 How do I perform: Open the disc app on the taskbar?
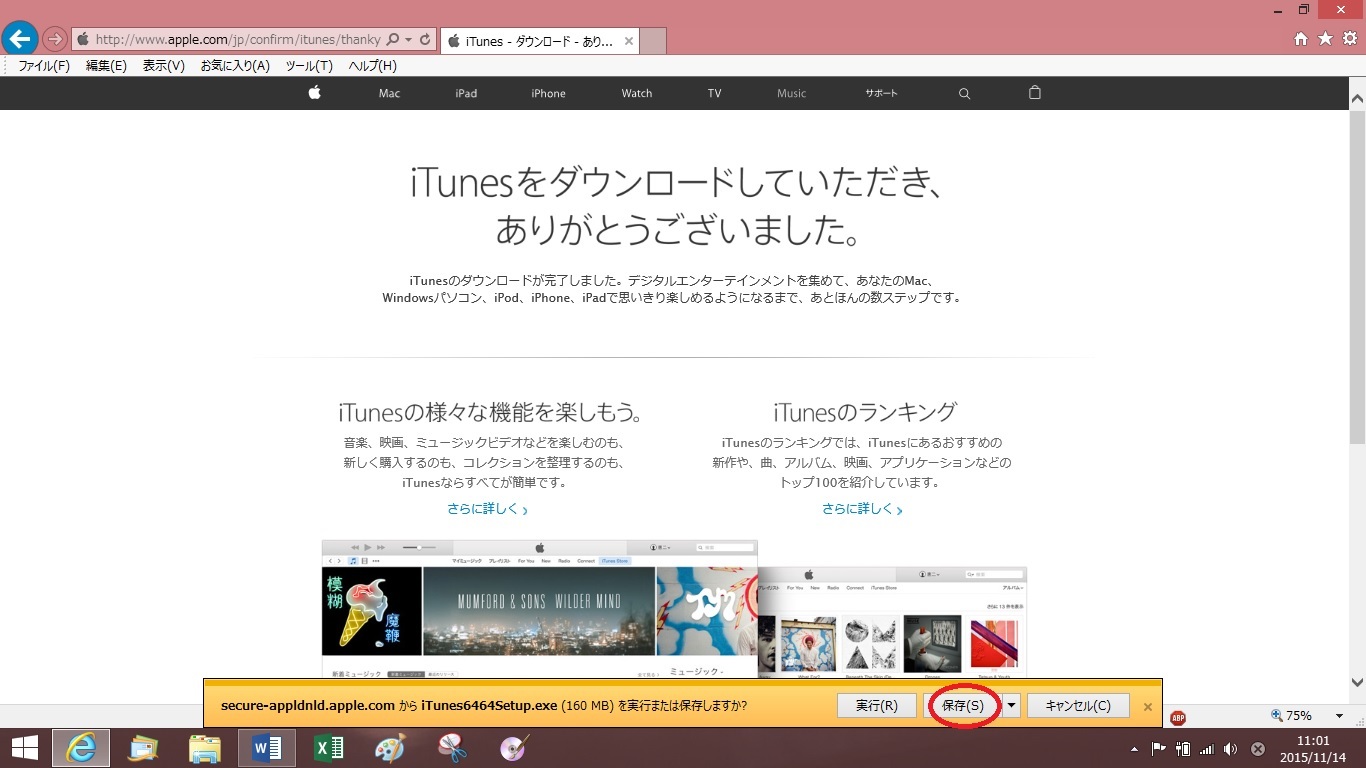coord(515,748)
